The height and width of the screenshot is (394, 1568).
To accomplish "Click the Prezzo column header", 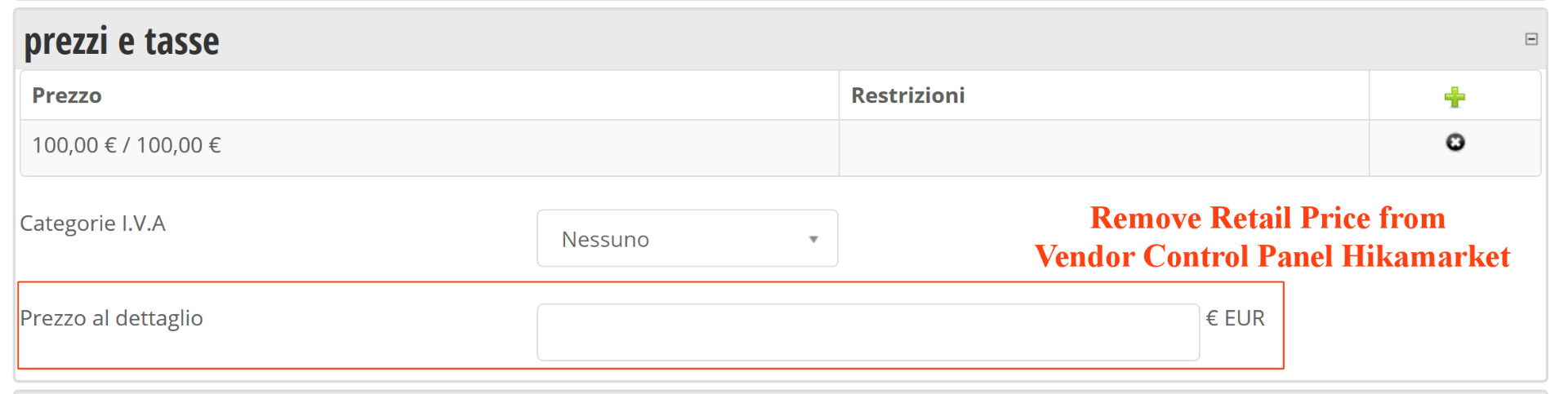I will (67, 95).
